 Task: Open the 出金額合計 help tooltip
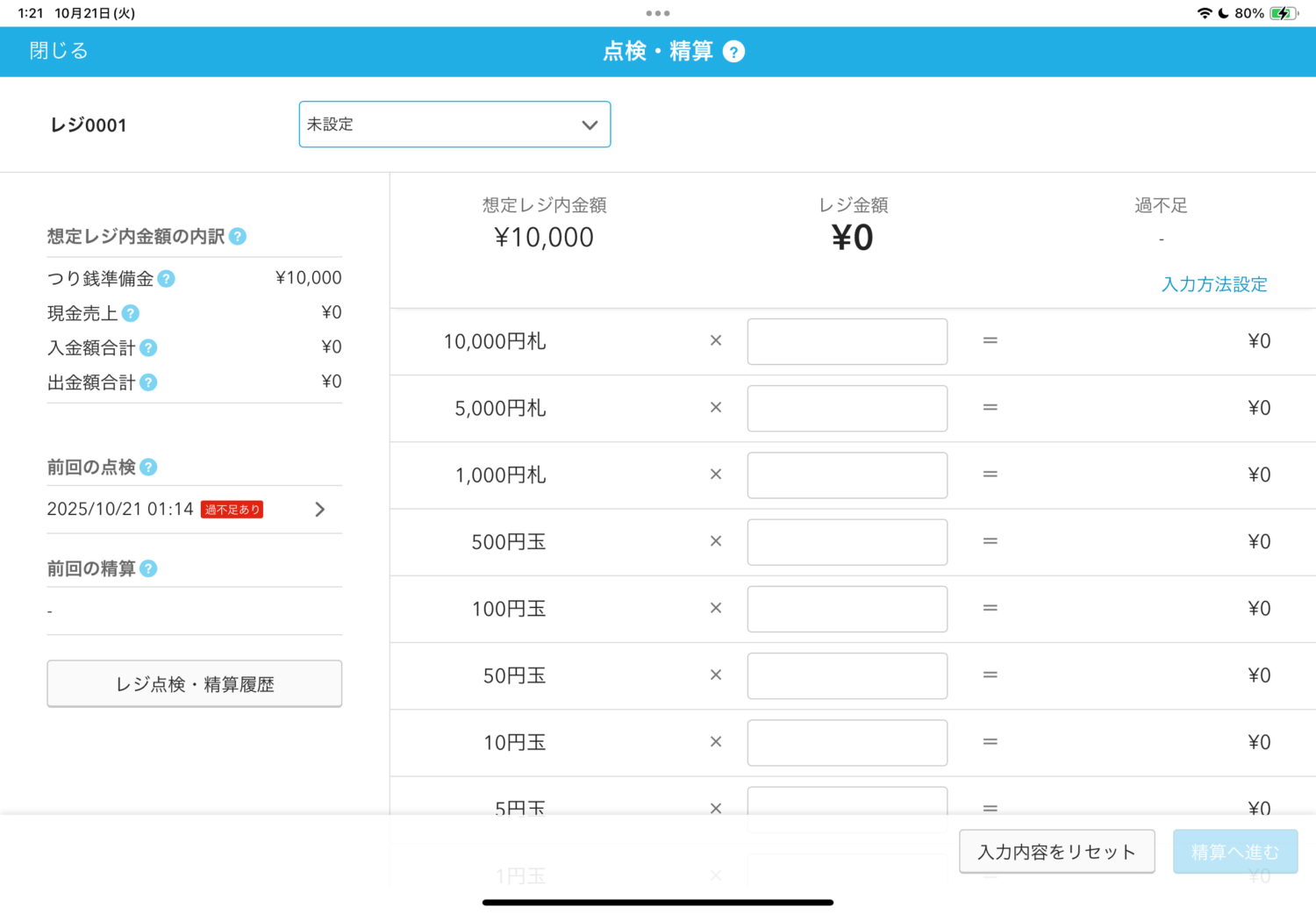pyautogui.click(x=149, y=382)
